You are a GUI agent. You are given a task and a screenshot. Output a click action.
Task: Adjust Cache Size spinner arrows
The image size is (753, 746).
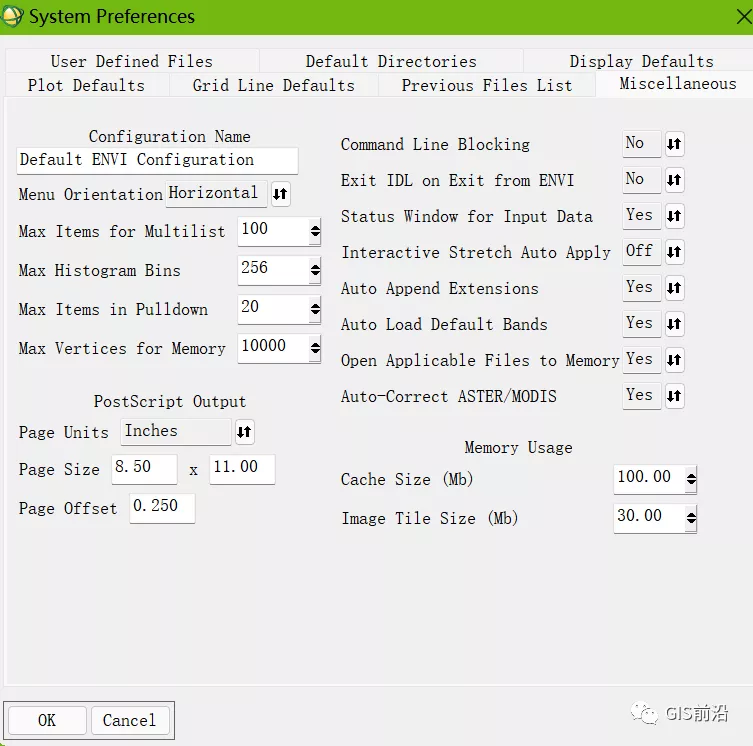click(x=691, y=479)
